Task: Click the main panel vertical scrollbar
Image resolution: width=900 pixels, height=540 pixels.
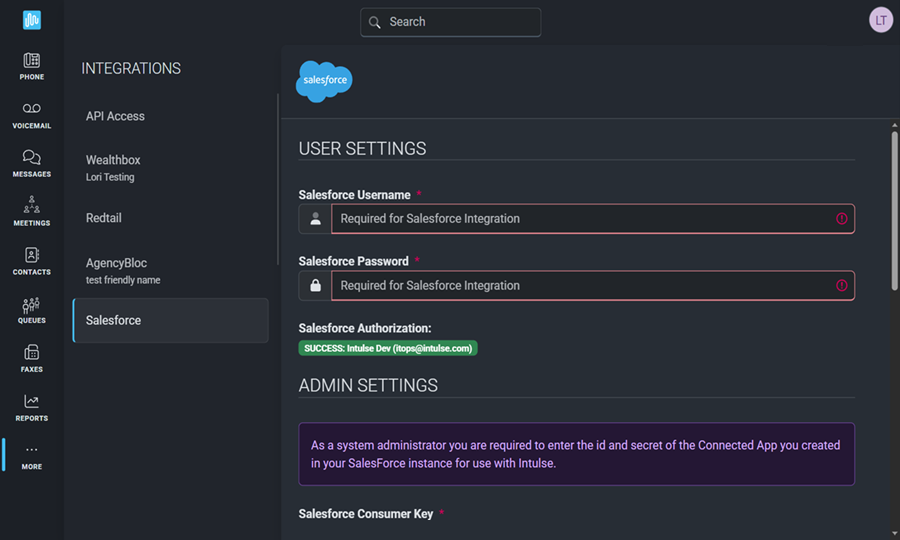Action: click(894, 210)
